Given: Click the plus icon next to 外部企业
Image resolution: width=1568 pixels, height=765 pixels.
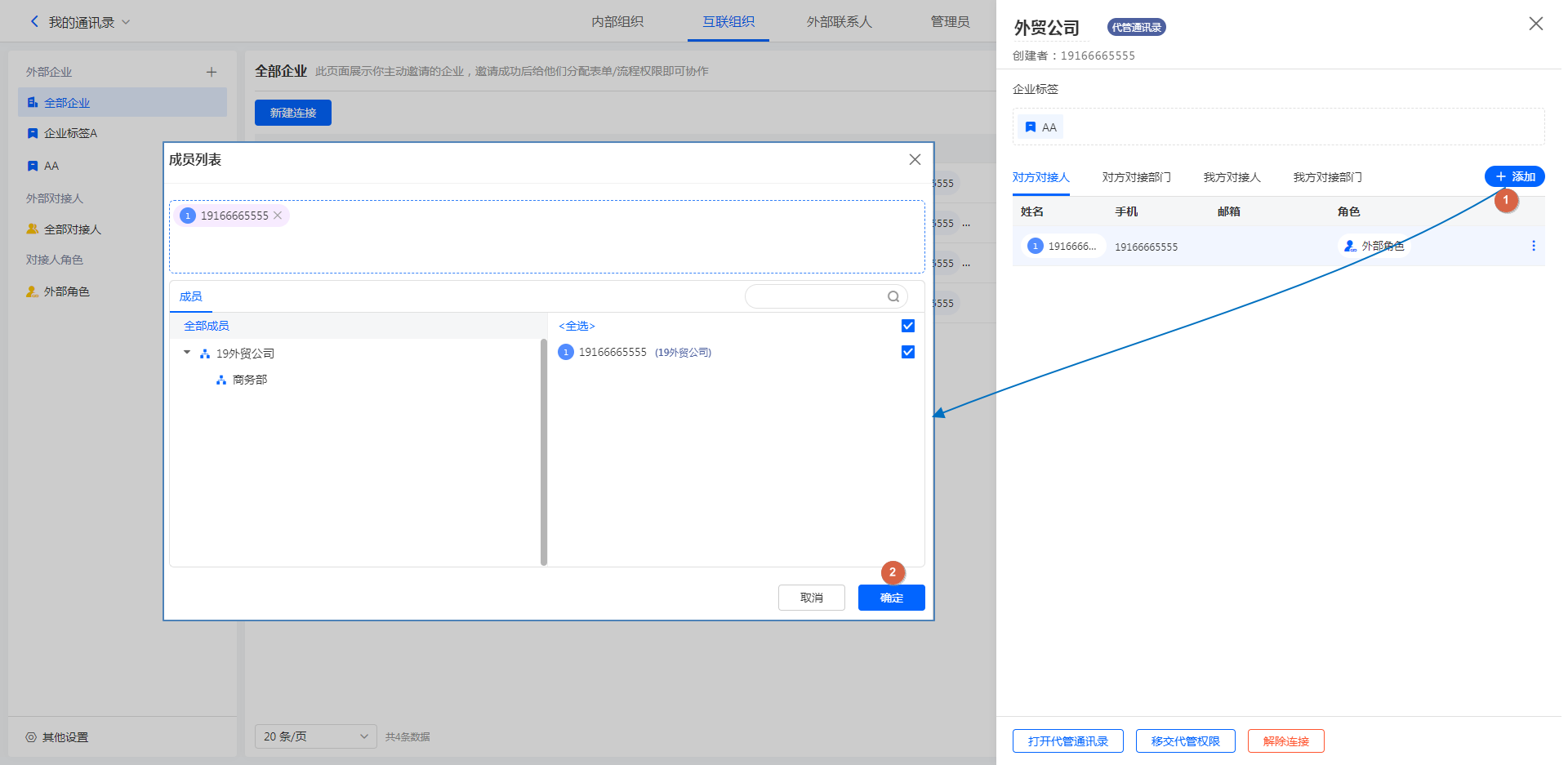Looking at the screenshot, I should 212,72.
